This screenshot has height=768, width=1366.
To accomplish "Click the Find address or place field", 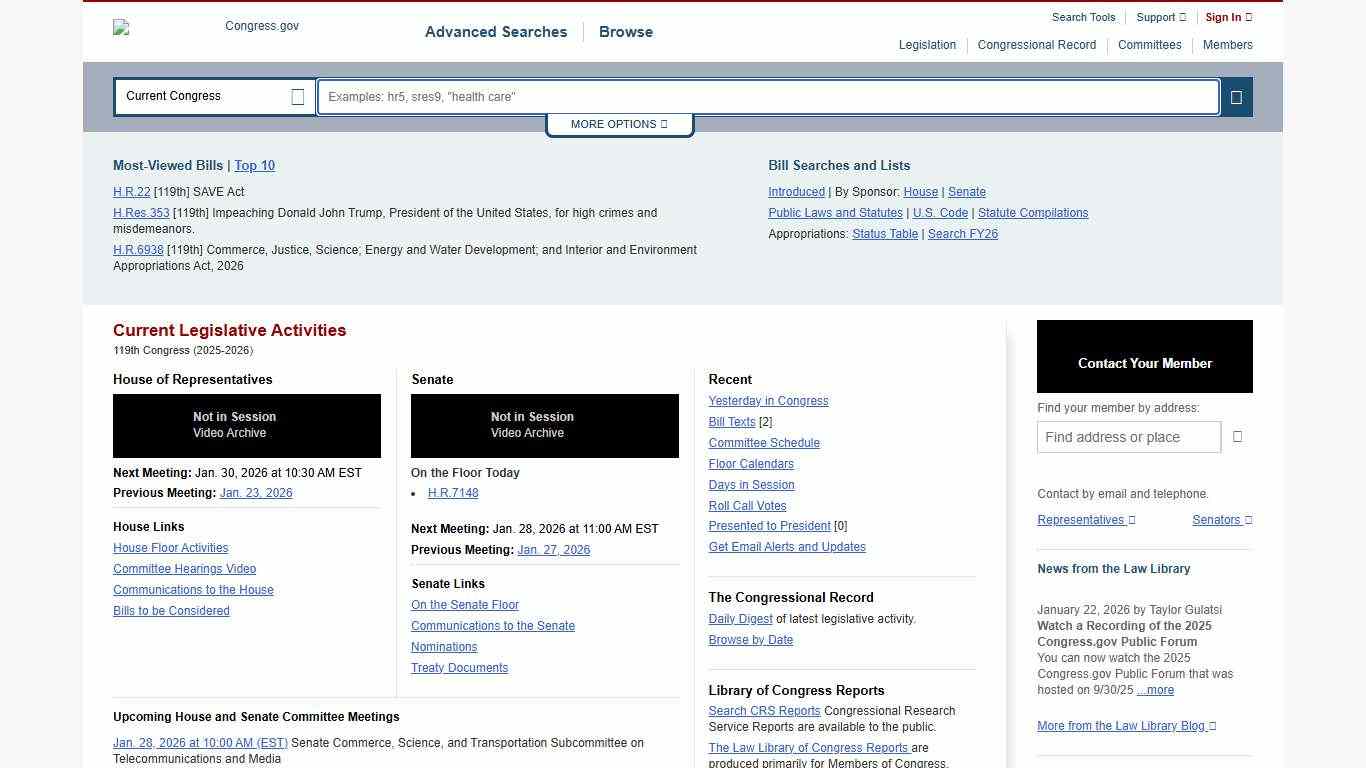I will [x=1128, y=437].
